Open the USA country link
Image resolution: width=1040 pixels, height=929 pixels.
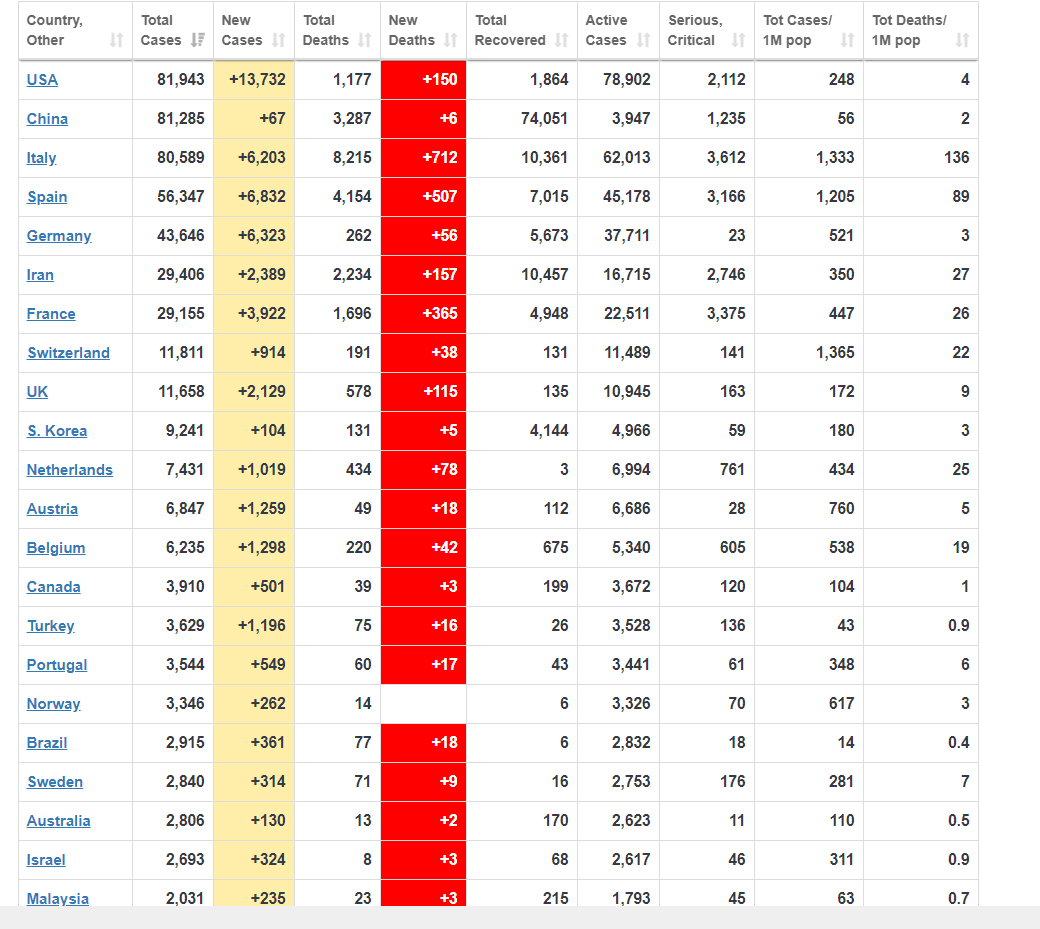pos(42,80)
